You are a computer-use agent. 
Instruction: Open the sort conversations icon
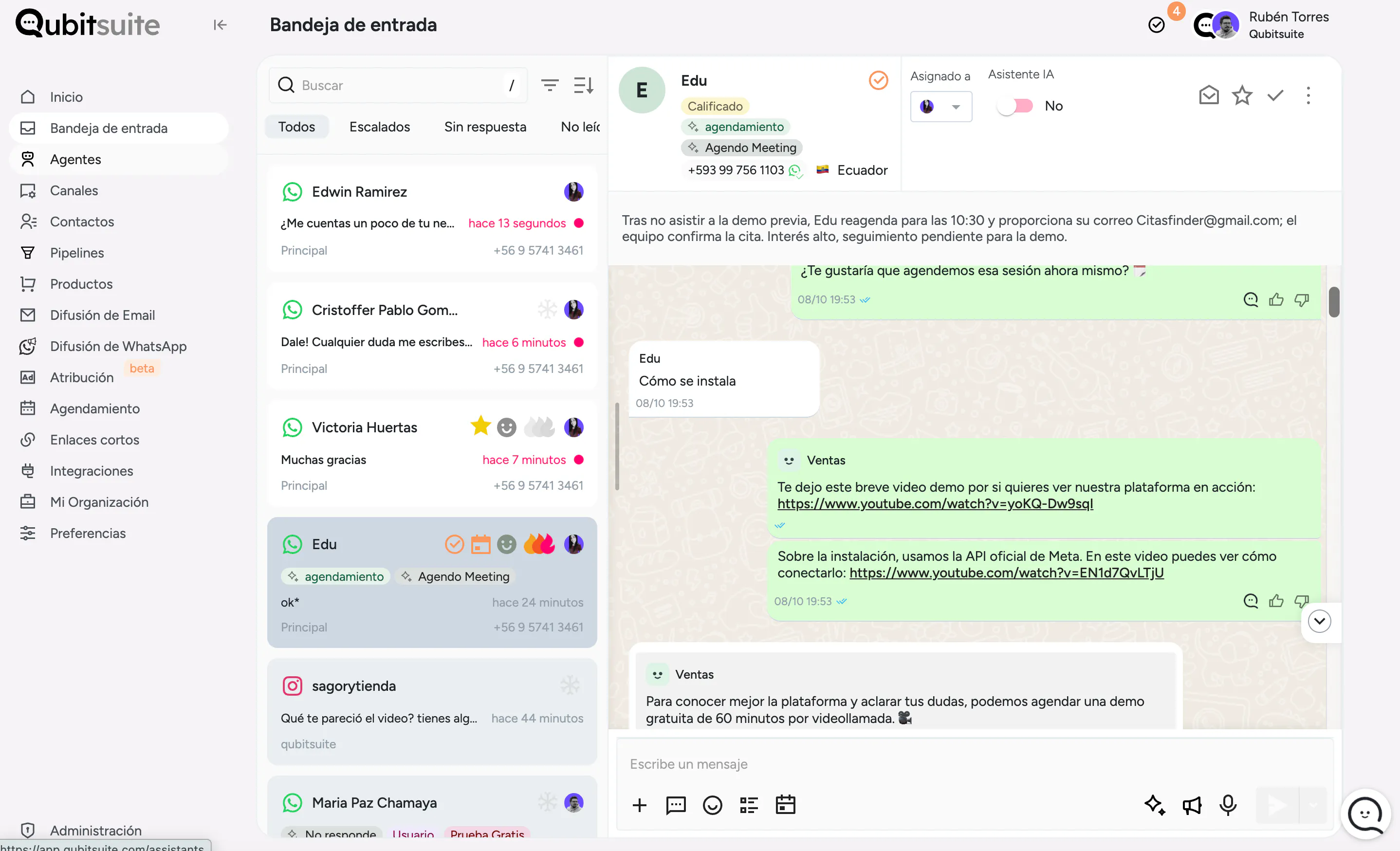[584, 85]
